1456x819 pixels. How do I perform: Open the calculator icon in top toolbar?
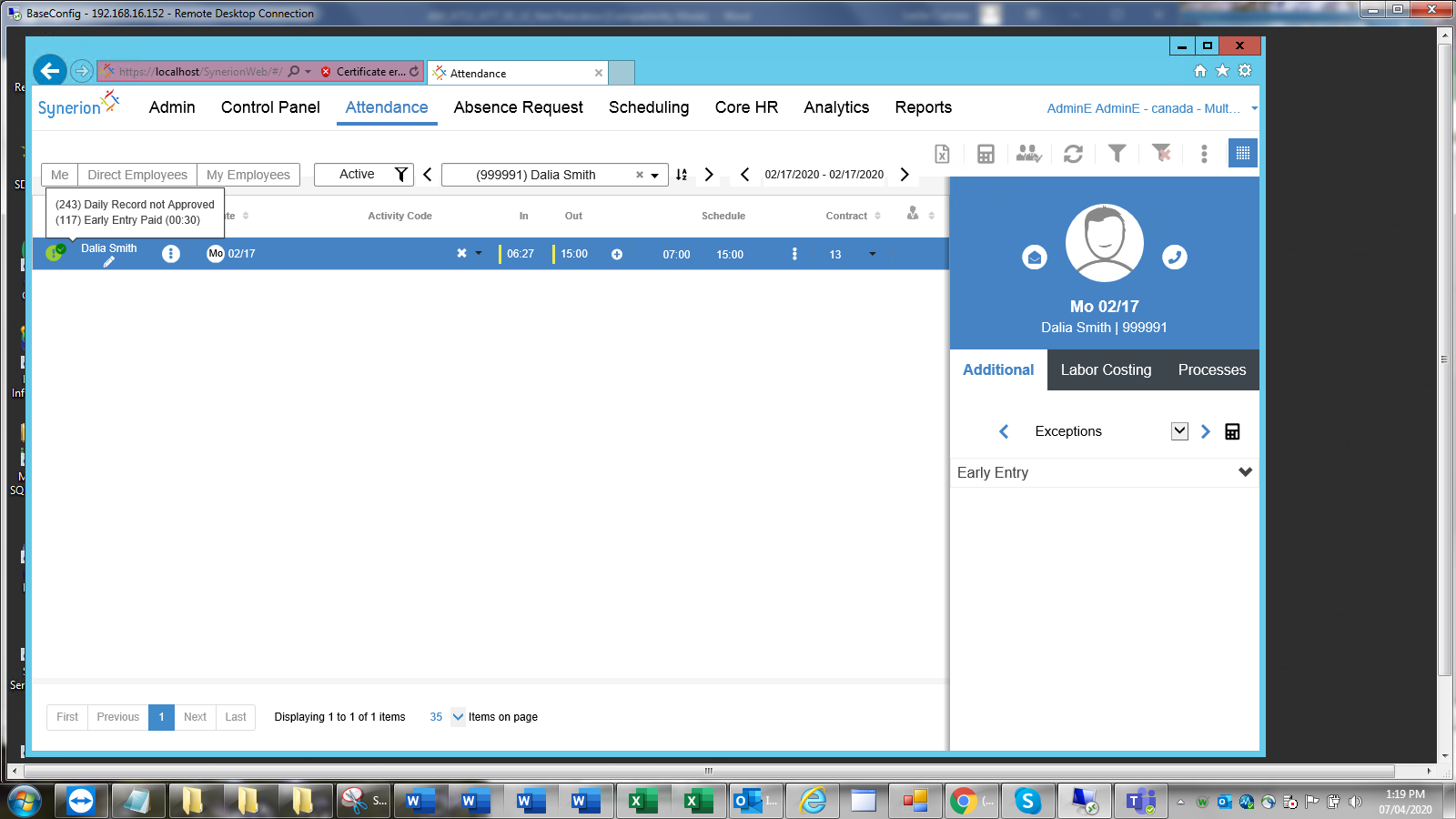point(986,154)
